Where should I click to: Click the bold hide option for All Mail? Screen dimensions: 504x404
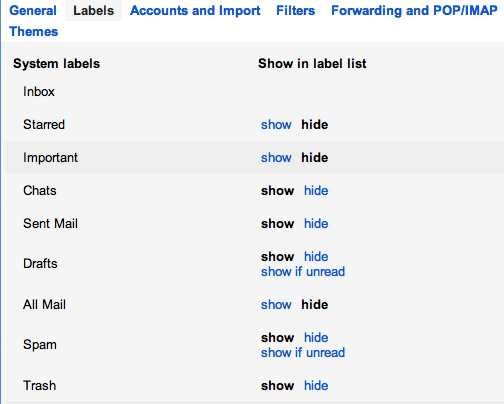(x=315, y=305)
